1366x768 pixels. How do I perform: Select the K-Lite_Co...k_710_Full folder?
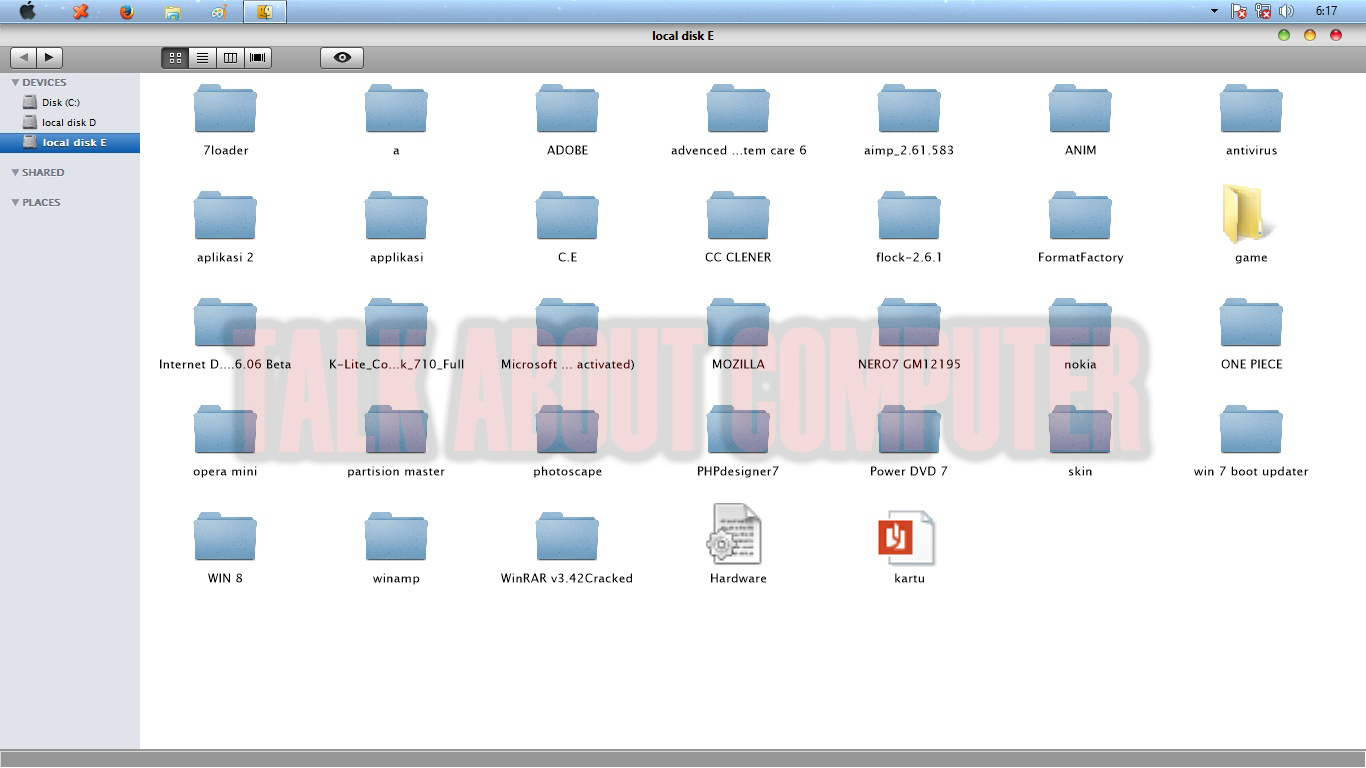click(x=396, y=334)
